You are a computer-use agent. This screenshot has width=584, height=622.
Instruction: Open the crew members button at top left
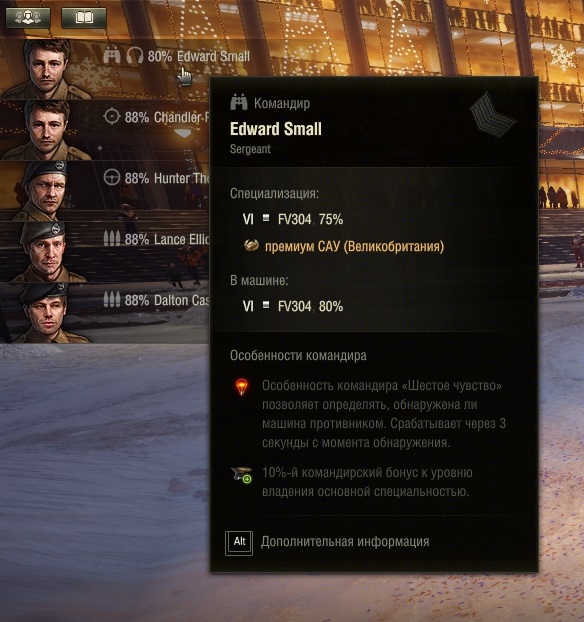click(28, 17)
